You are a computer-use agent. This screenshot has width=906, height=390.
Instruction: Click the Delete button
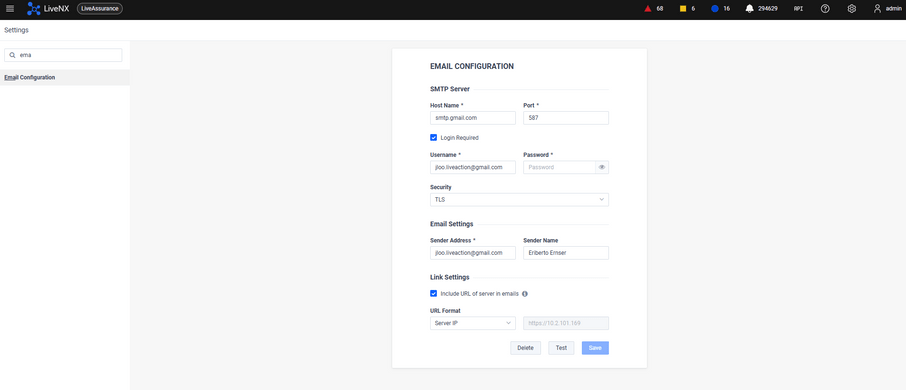tap(525, 348)
